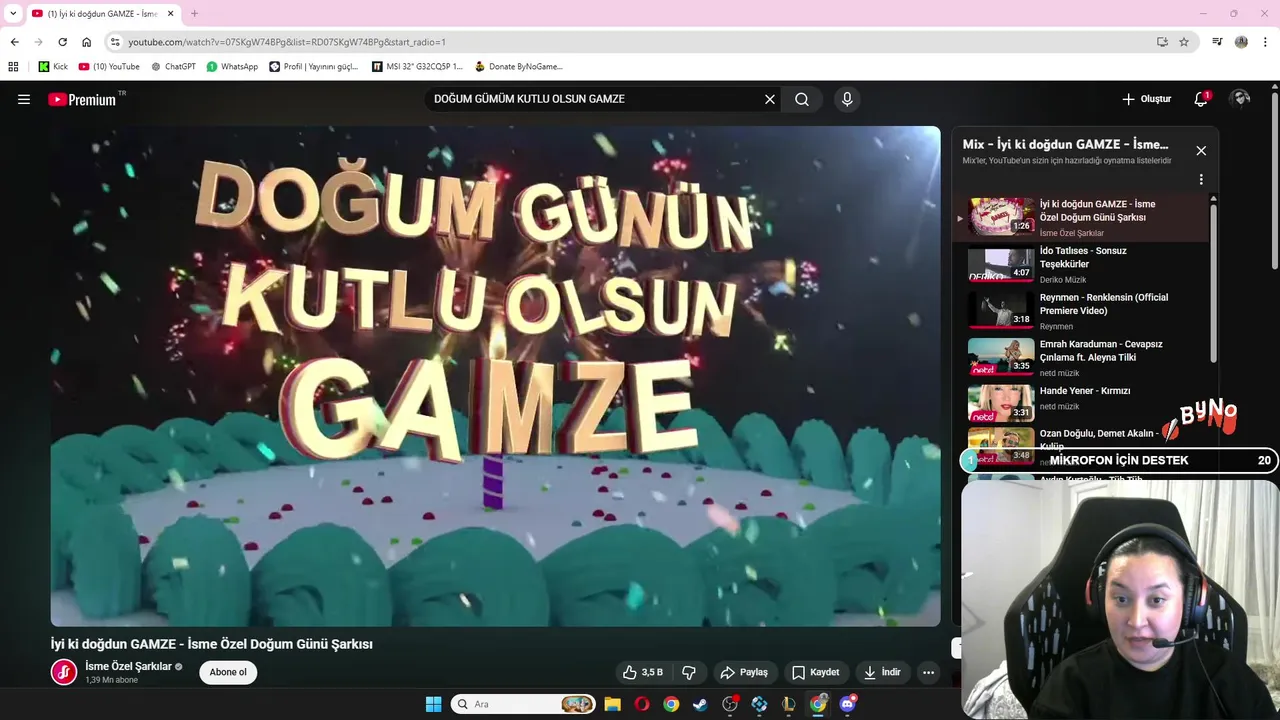The height and width of the screenshot is (720, 1280).
Task: Download the video with İndir
Action: (882, 672)
